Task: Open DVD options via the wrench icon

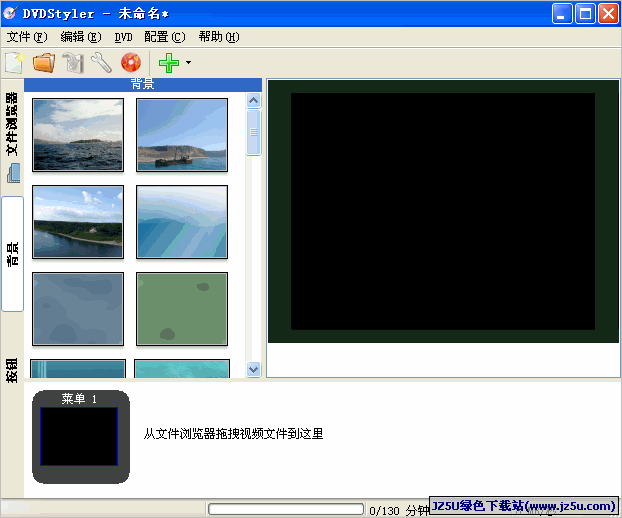Action: (x=102, y=63)
